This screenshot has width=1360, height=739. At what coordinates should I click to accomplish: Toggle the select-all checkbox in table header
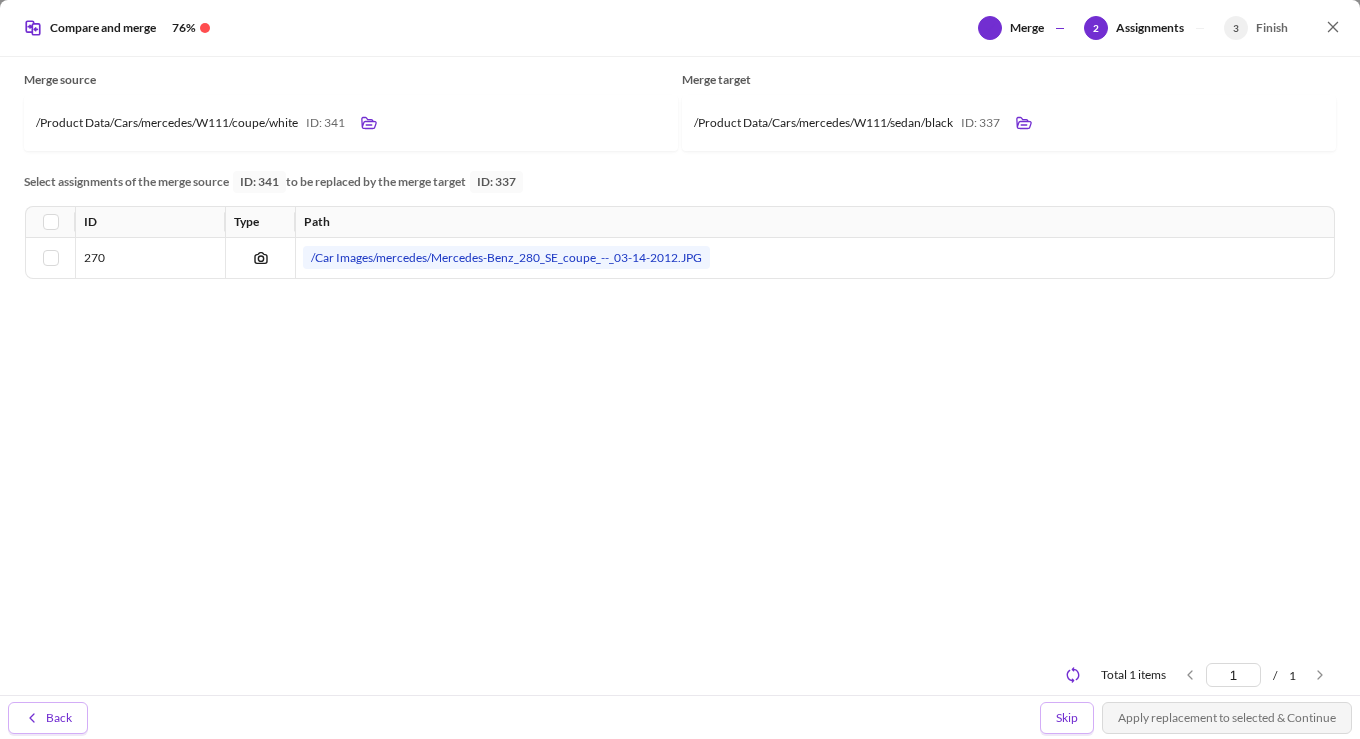pos(51,222)
